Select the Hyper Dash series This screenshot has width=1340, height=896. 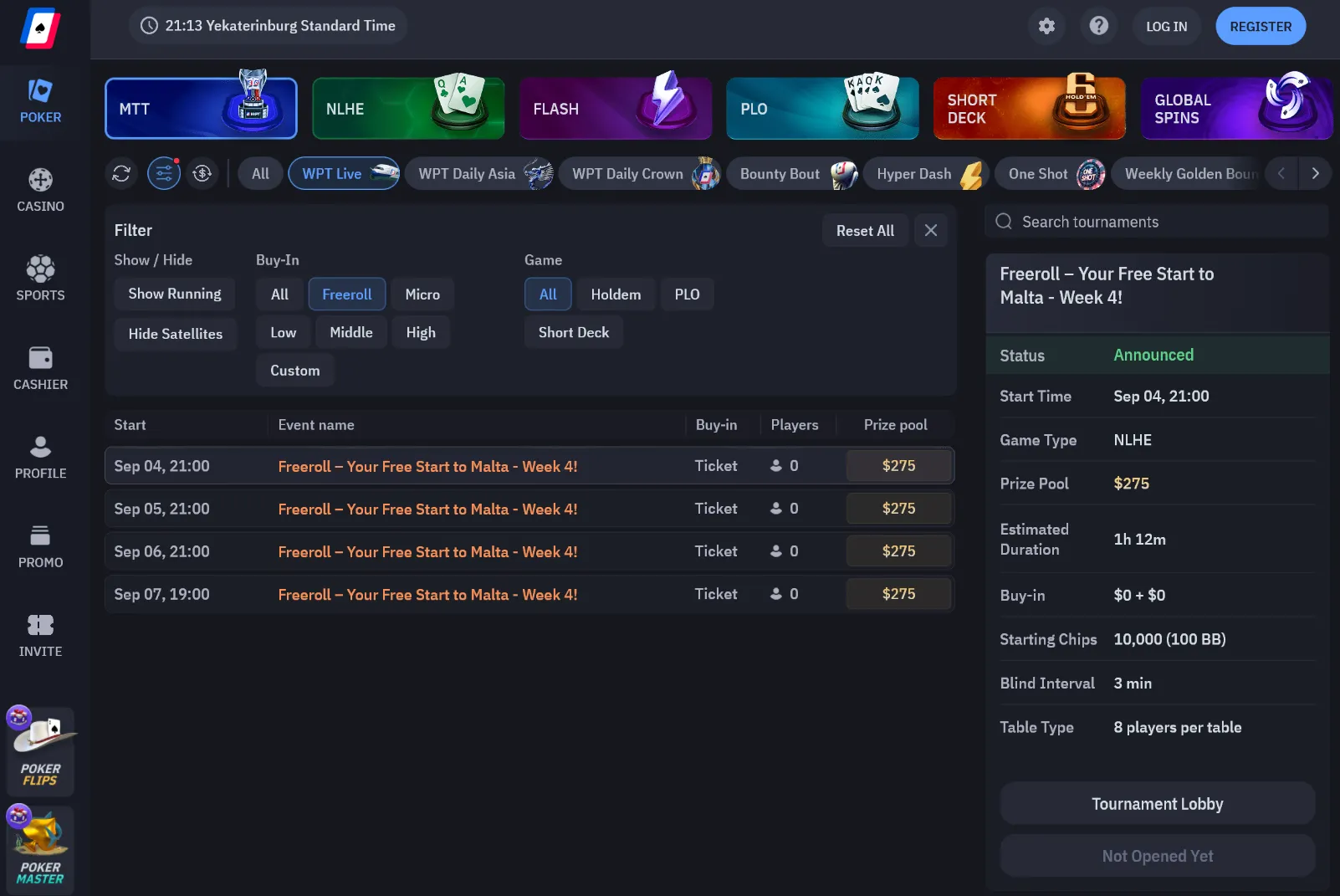[x=926, y=174]
